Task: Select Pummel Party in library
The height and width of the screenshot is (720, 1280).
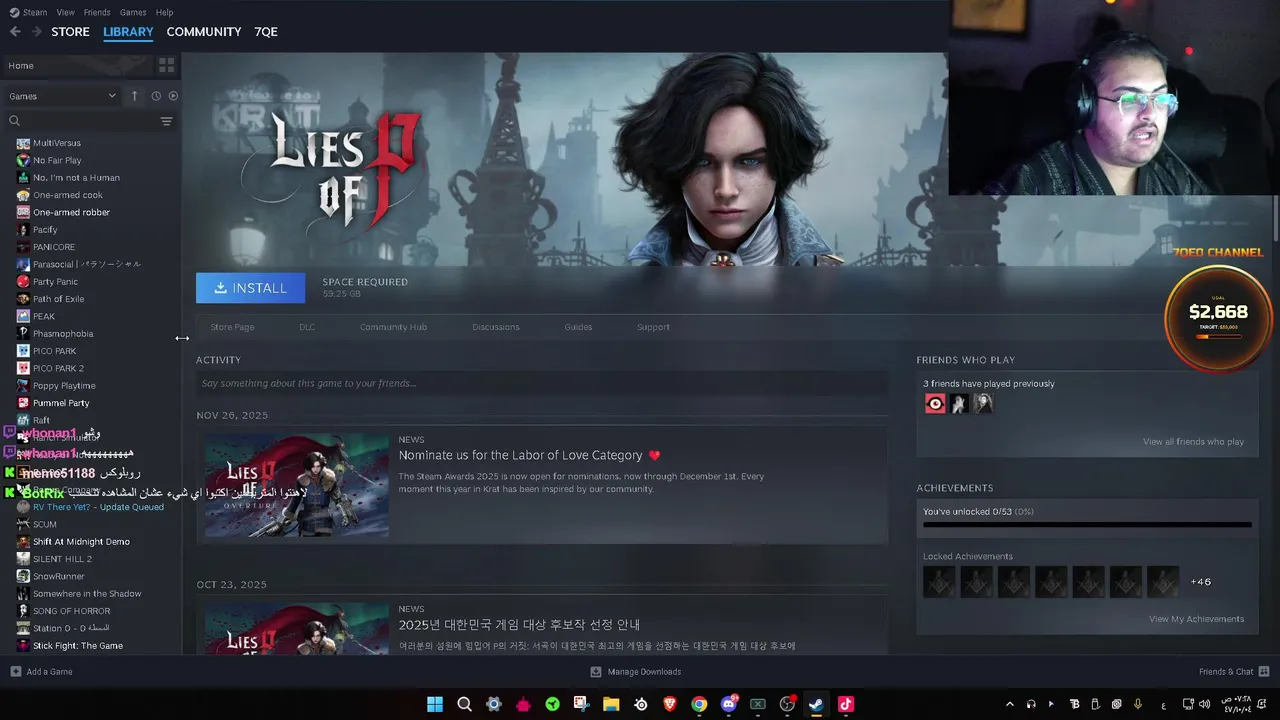Action: point(60,403)
